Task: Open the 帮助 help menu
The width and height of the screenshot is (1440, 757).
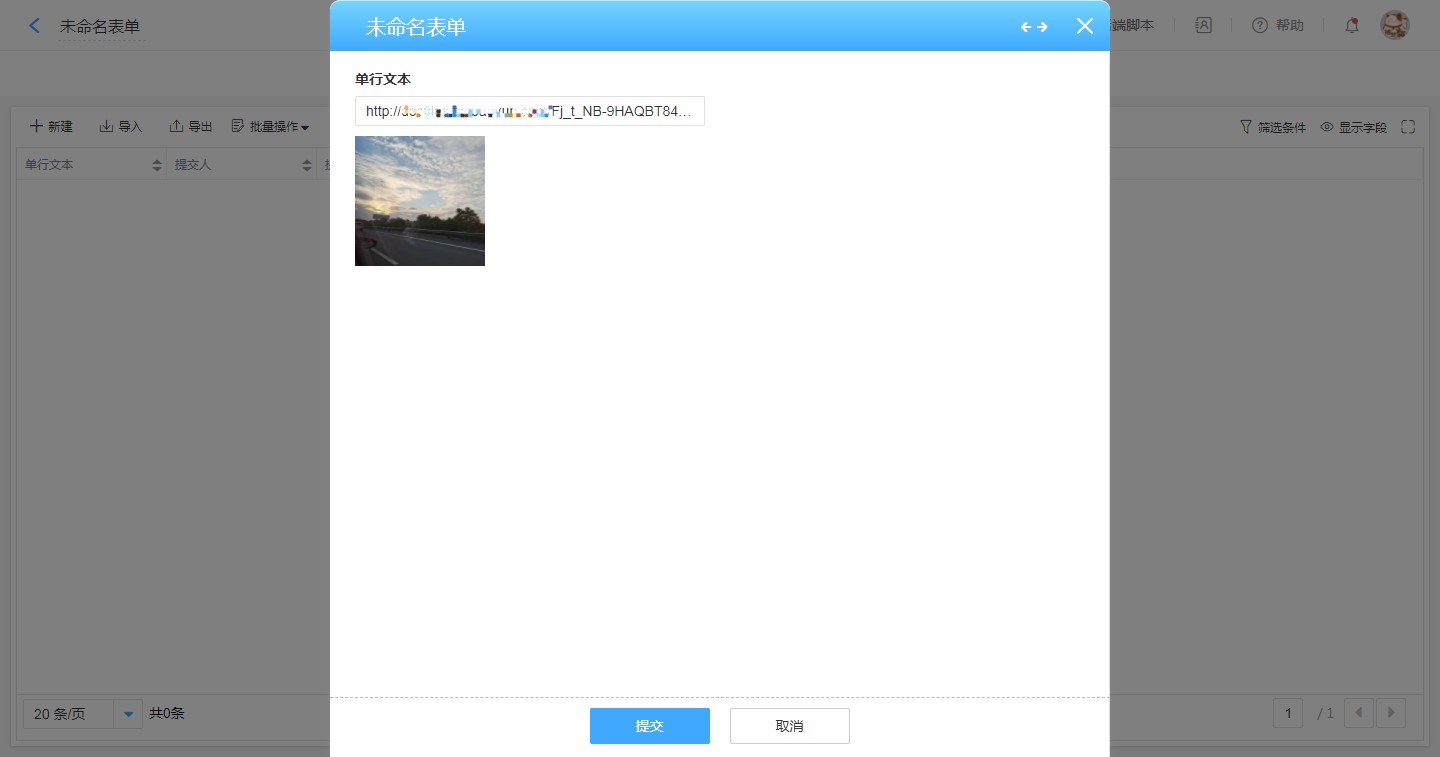Action: tap(1278, 26)
